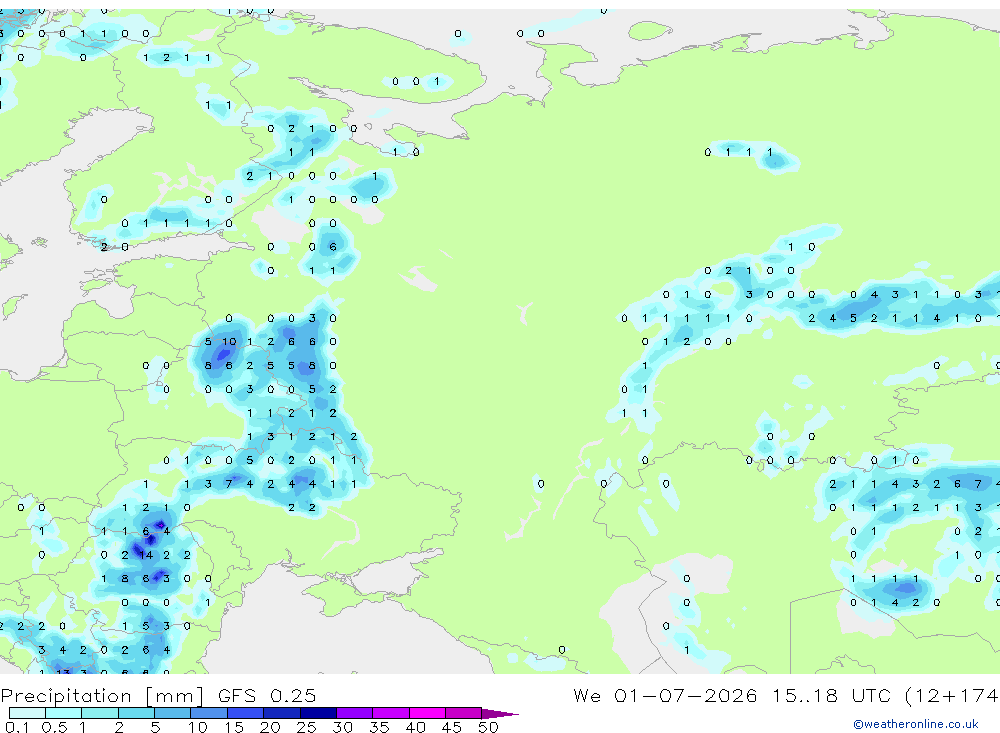Click the '35' legend scale label
The height and width of the screenshot is (733, 1000).
(379, 727)
